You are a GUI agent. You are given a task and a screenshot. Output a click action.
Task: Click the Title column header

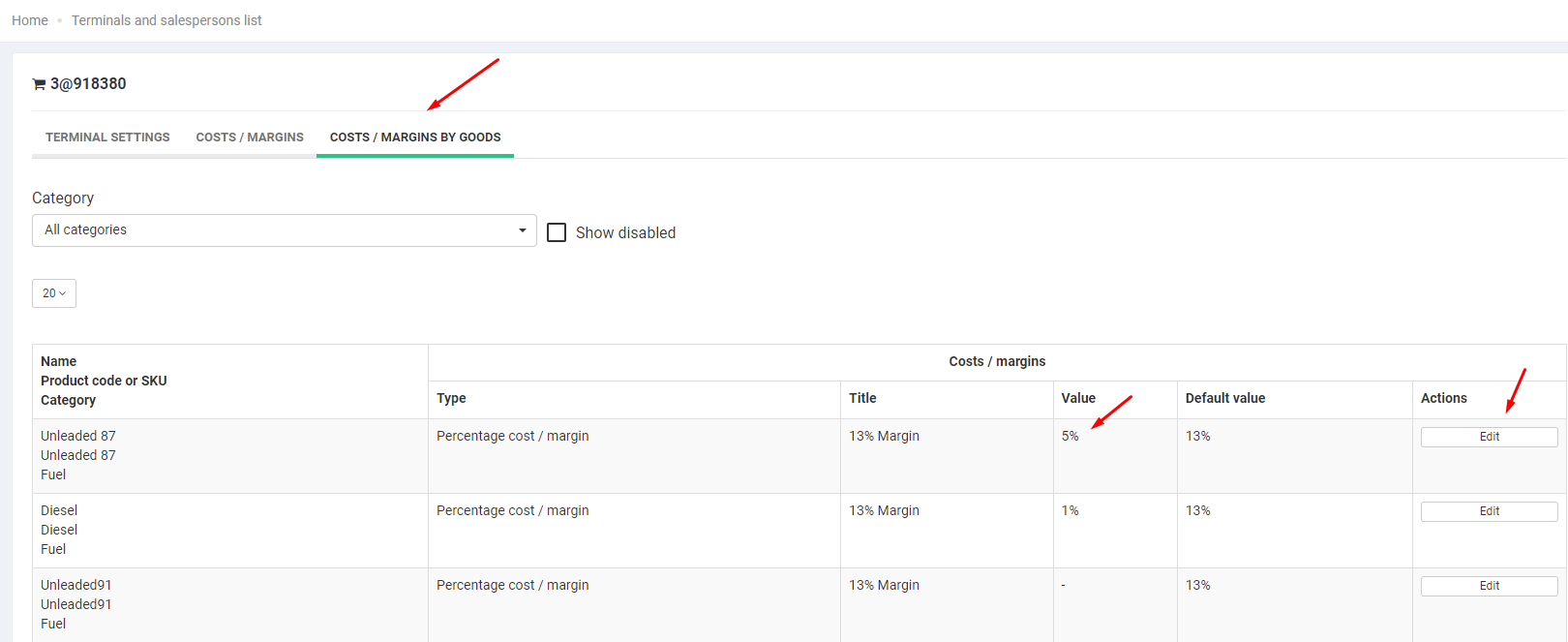[x=862, y=399]
